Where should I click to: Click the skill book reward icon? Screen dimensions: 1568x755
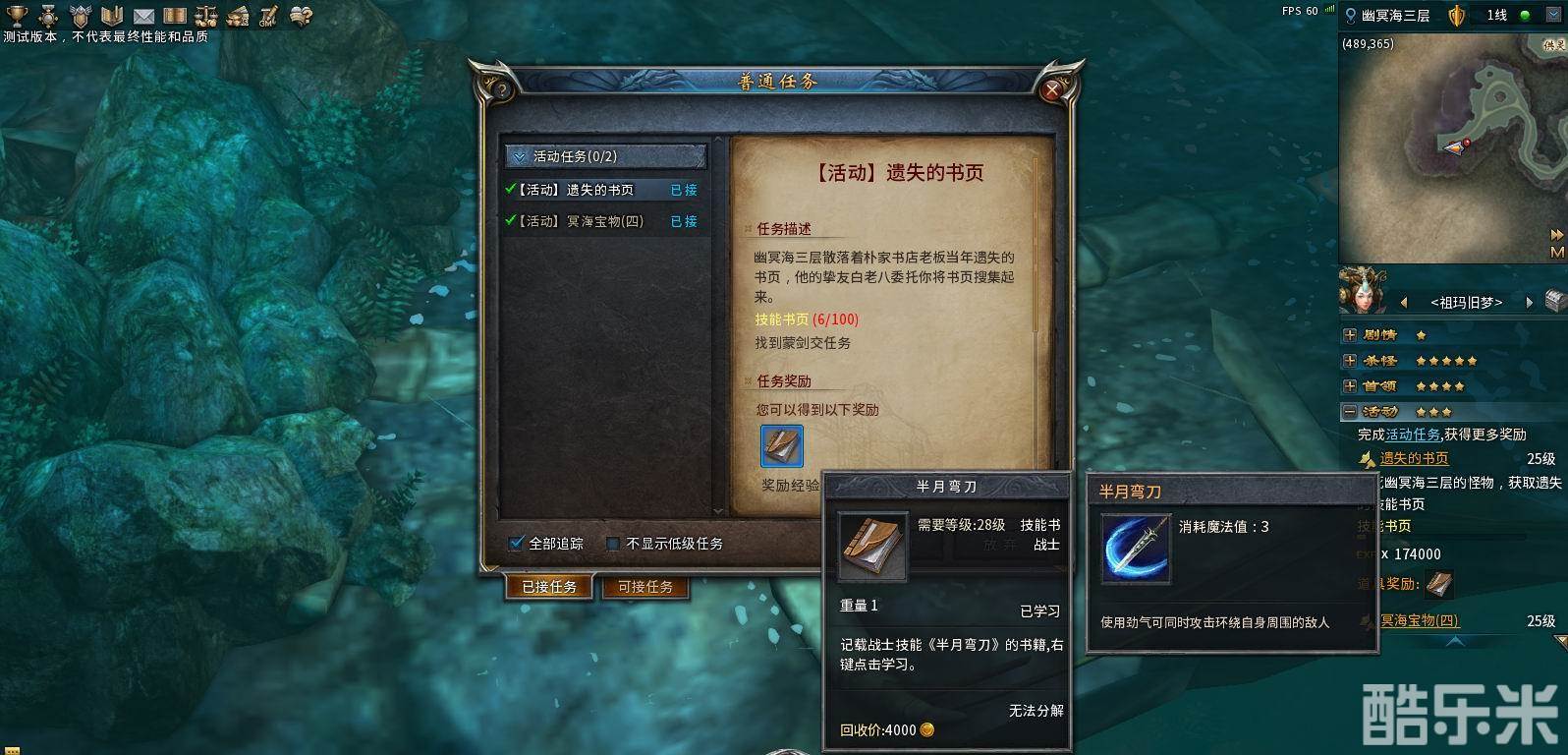782,446
